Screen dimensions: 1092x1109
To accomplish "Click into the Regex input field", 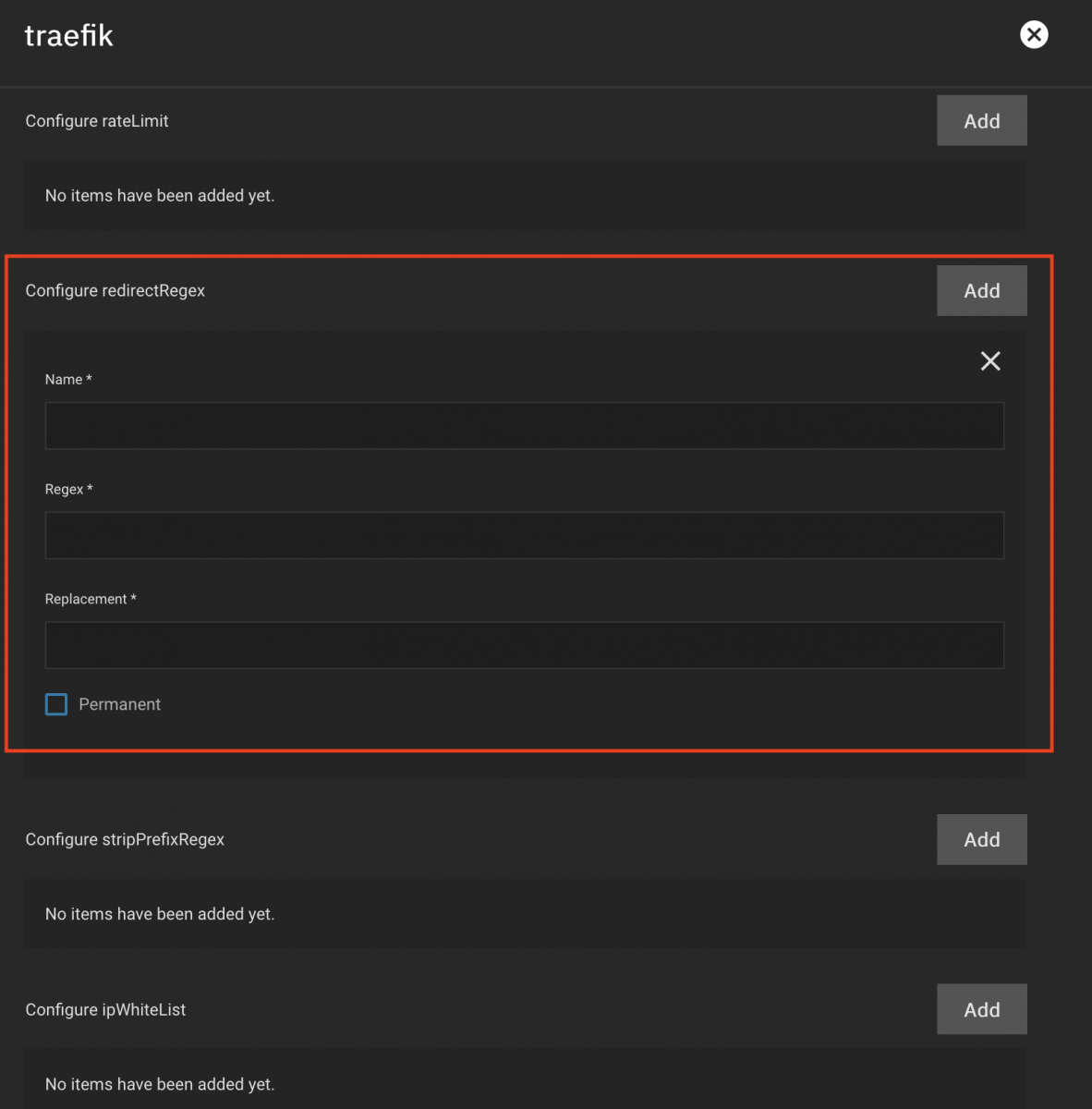I will (524, 535).
